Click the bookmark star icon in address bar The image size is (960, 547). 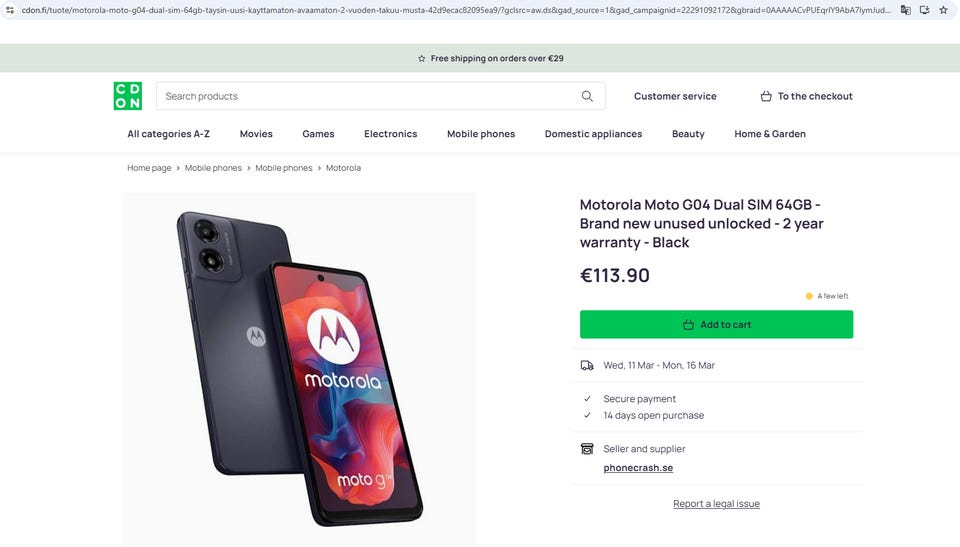click(x=943, y=10)
